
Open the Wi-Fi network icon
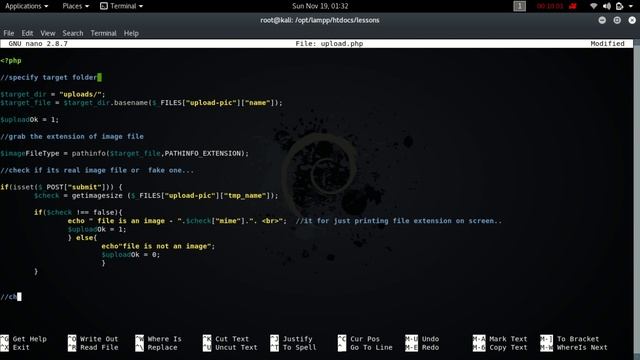tap(593, 6)
